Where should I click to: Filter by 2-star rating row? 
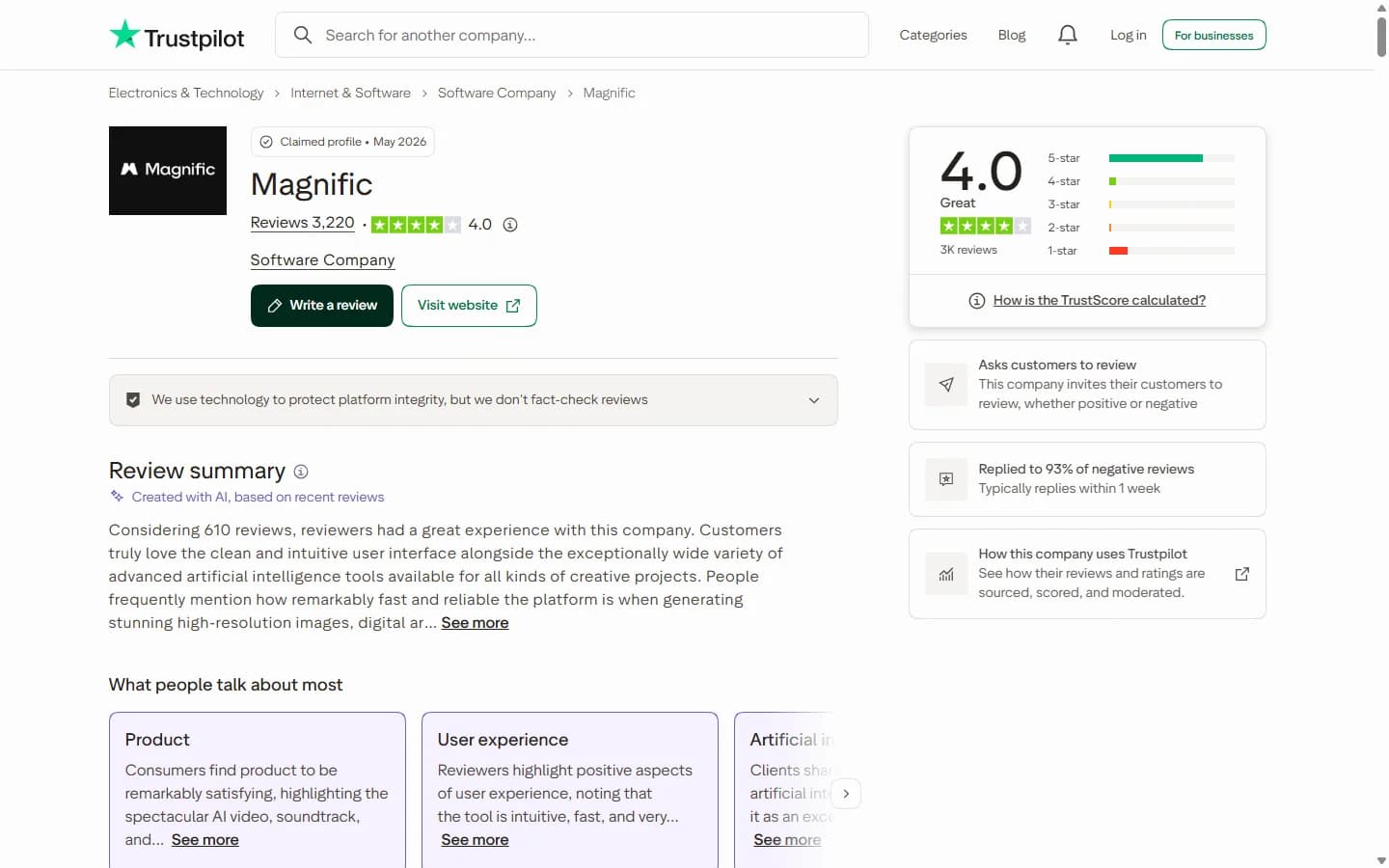[1140, 228]
